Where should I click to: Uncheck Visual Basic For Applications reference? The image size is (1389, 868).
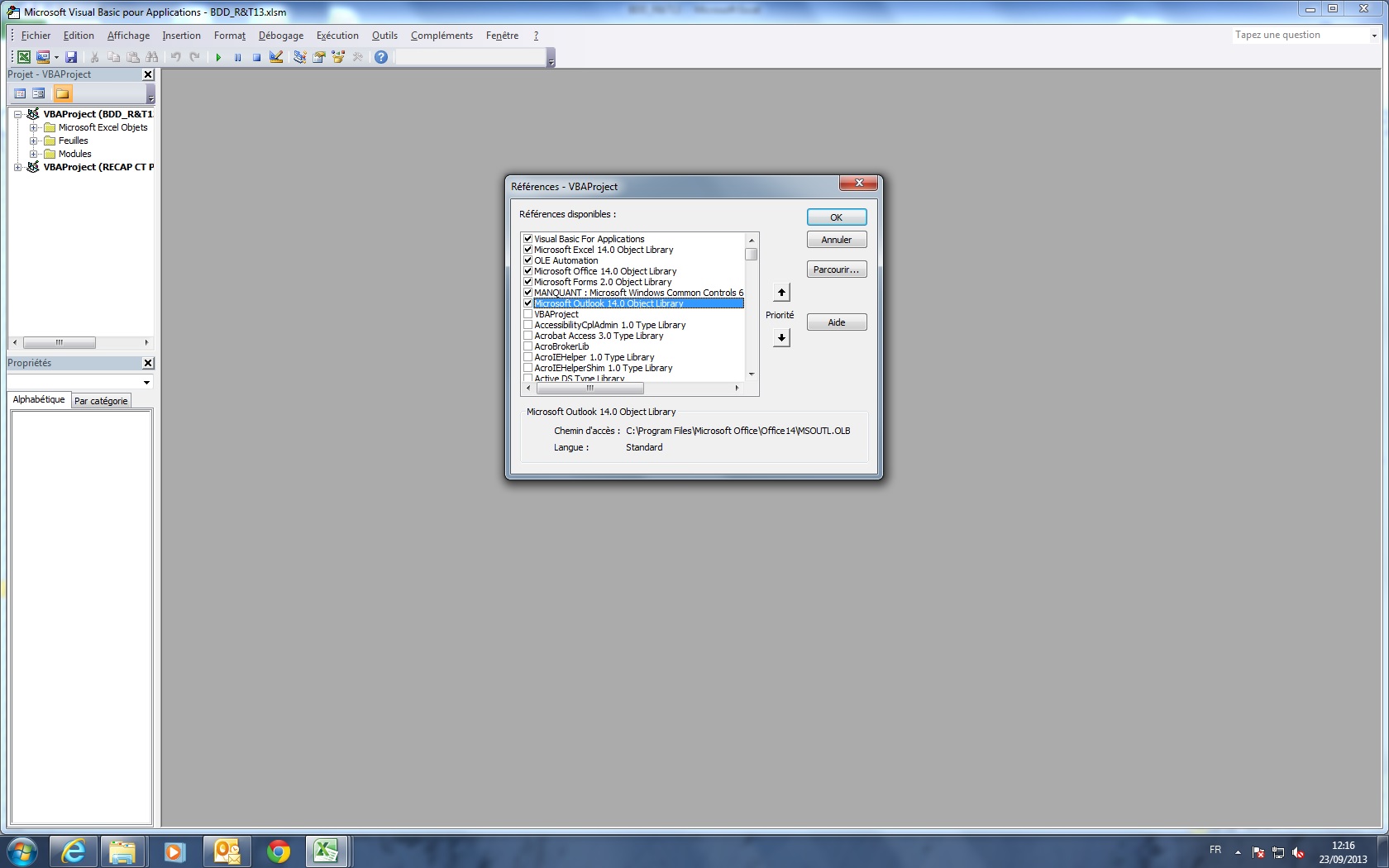(527, 239)
